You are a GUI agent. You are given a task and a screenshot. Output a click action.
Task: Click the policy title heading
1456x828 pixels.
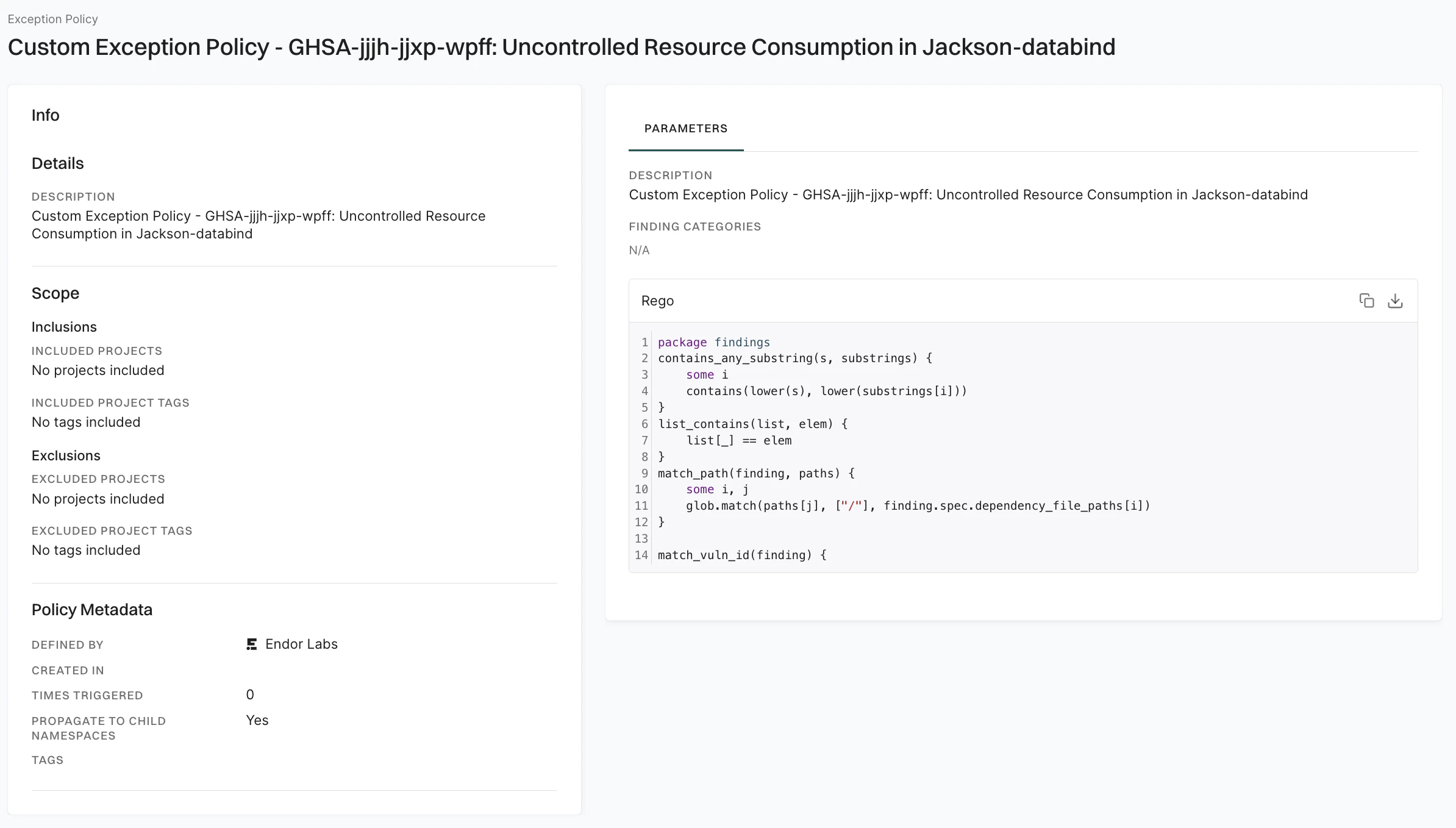click(562, 47)
